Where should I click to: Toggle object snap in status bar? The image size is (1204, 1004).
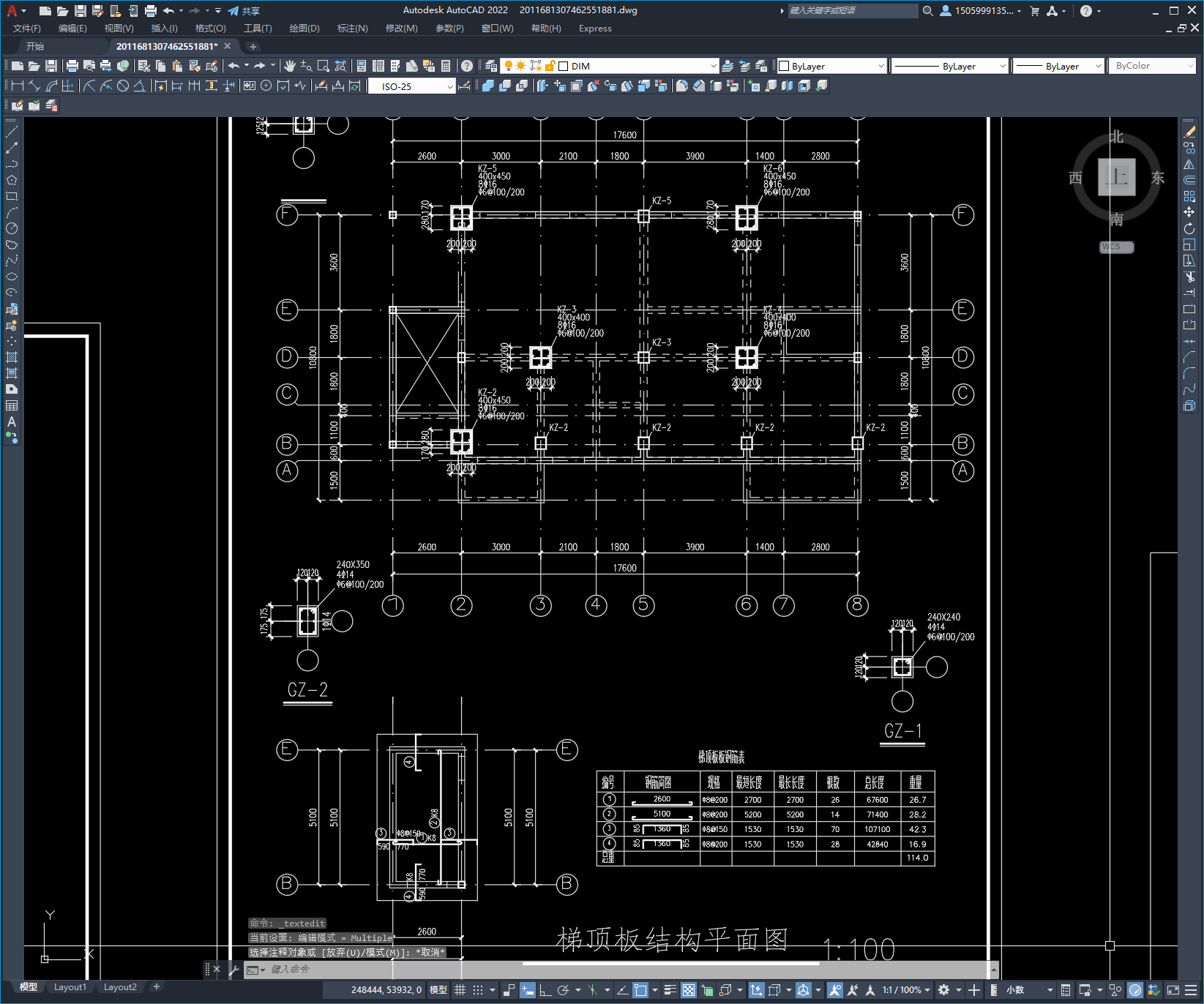point(640,990)
